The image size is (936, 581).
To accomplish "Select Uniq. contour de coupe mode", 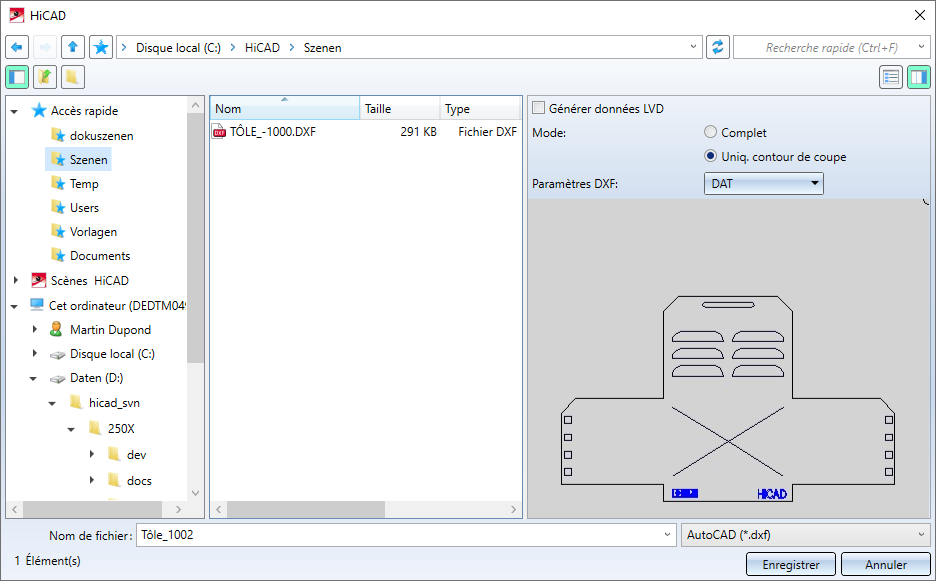I will point(710,156).
